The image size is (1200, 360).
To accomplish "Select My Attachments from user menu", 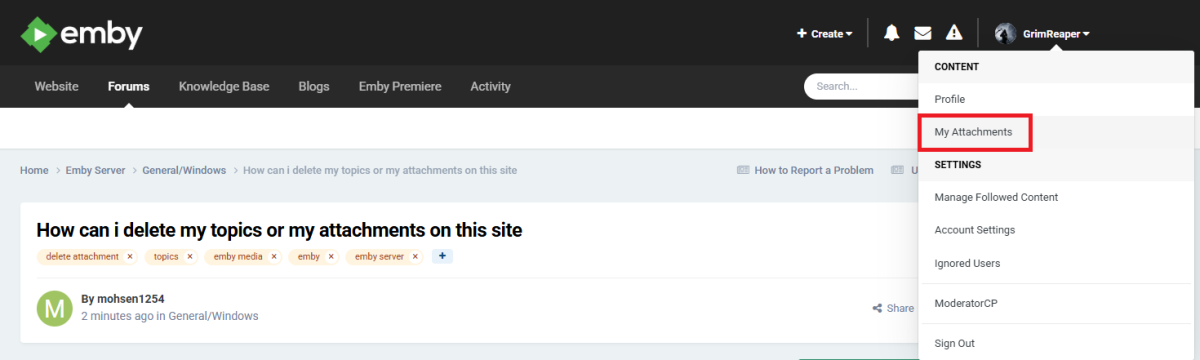I will [x=973, y=132].
